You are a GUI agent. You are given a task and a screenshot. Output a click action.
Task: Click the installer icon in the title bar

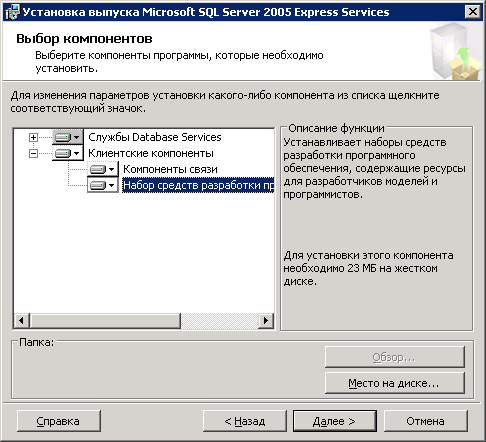tap(12, 12)
